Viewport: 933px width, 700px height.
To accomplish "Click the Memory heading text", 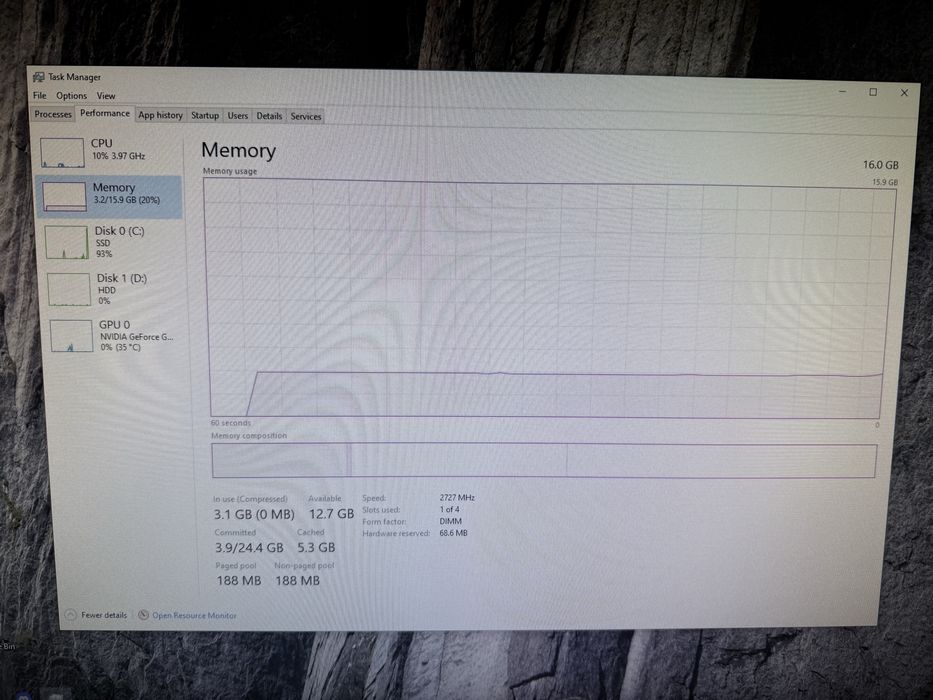I will pyautogui.click(x=239, y=151).
